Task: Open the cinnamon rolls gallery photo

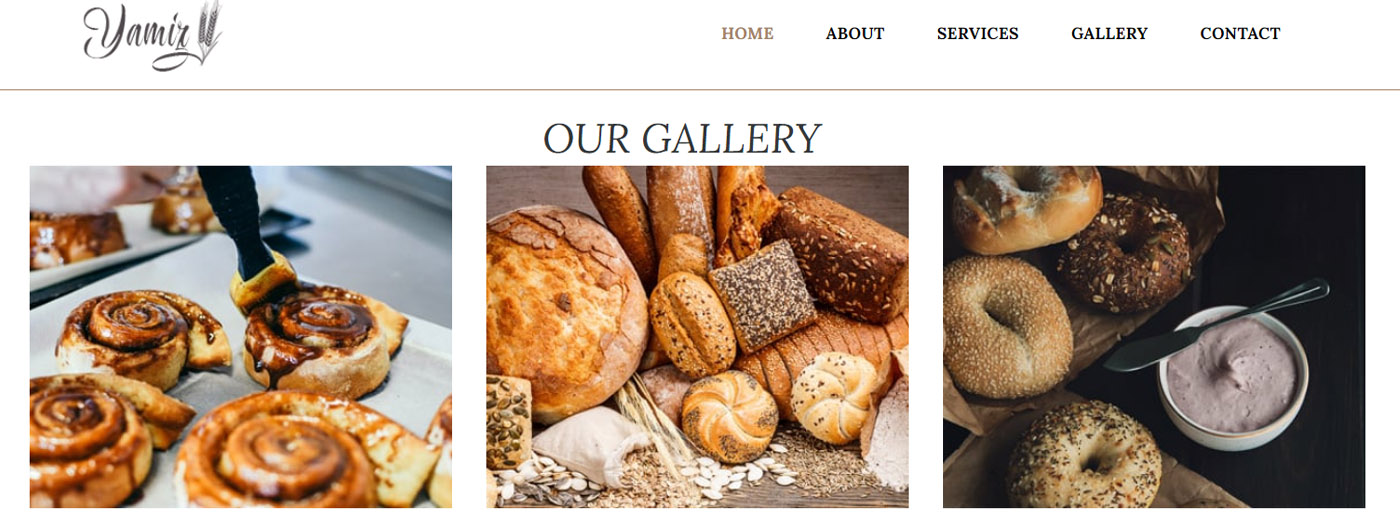Action: 241,337
